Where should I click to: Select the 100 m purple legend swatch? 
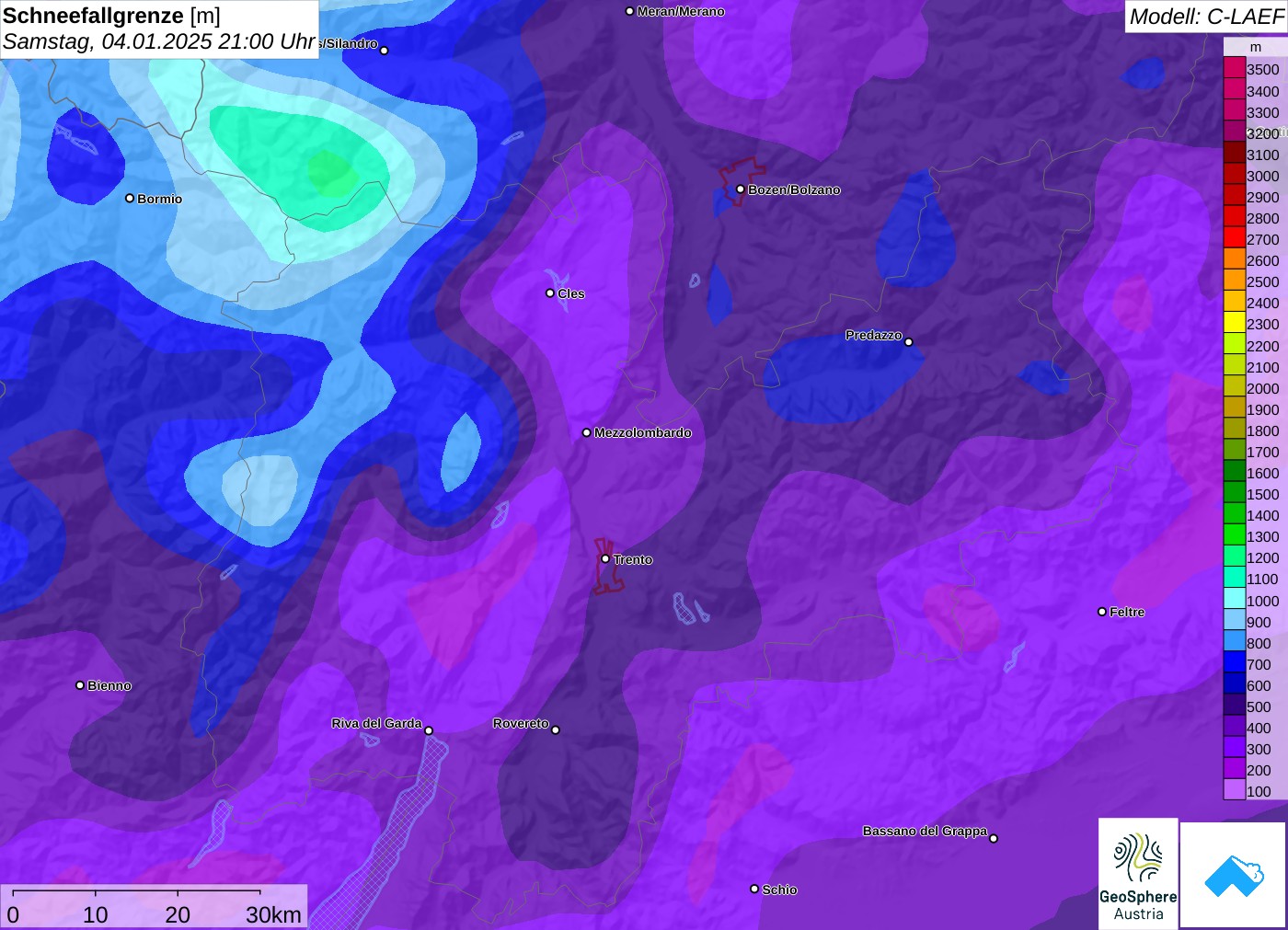(x=1235, y=789)
